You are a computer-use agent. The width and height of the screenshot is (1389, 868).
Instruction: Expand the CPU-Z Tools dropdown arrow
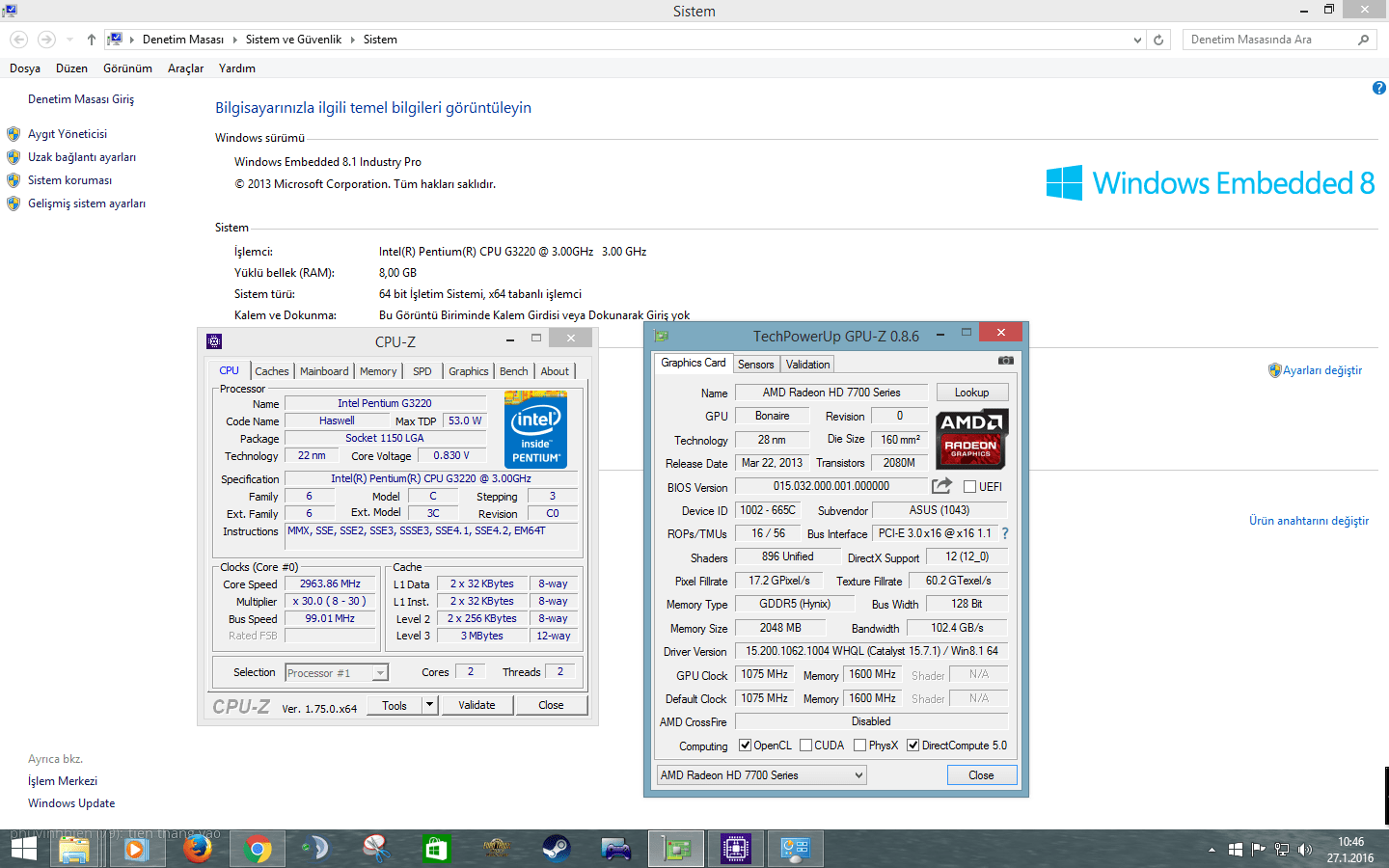[x=430, y=705]
